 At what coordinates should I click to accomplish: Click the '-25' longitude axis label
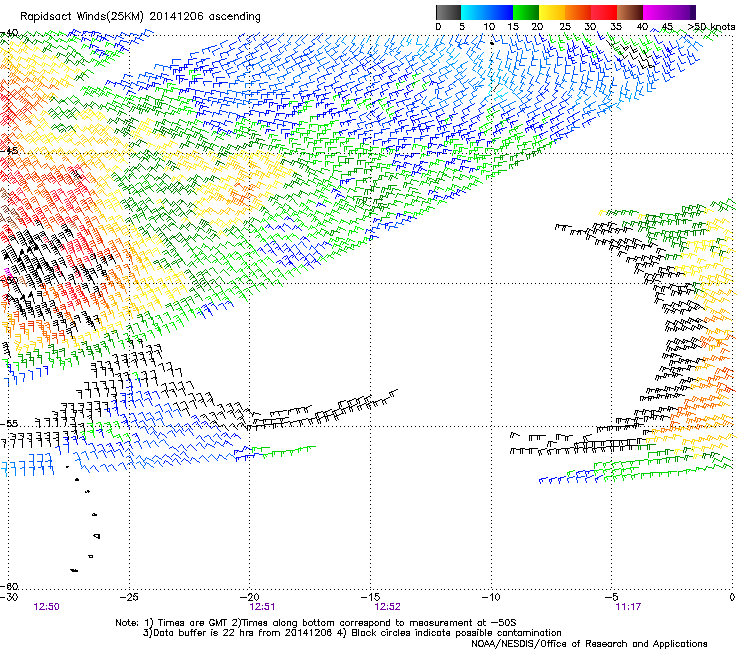point(129,597)
